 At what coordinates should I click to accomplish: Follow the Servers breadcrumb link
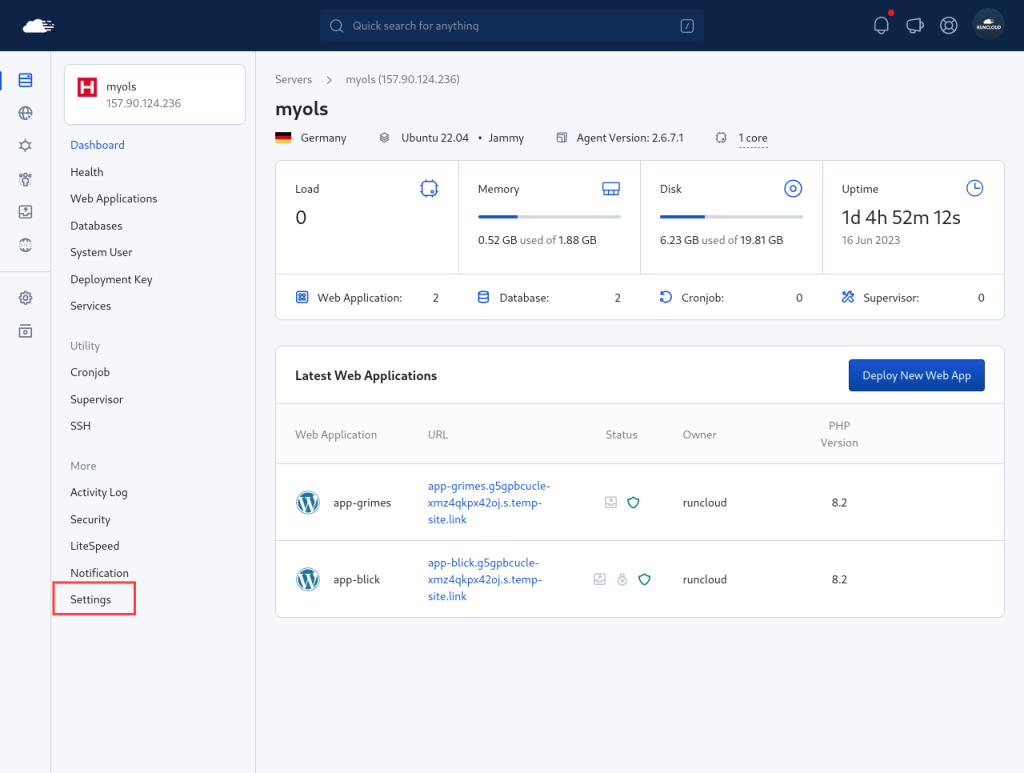(293, 79)
